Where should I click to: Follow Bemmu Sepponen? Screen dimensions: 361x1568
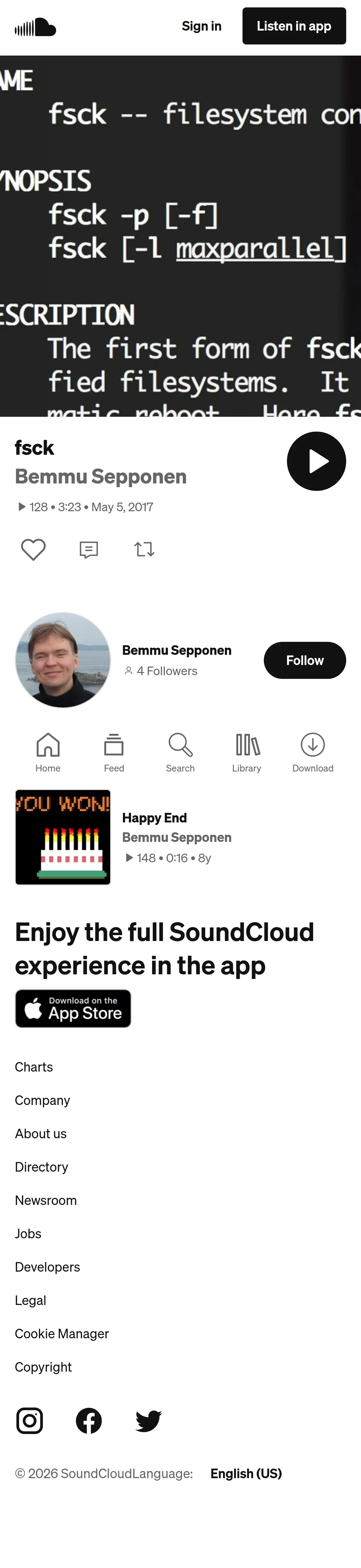[305, 660]
